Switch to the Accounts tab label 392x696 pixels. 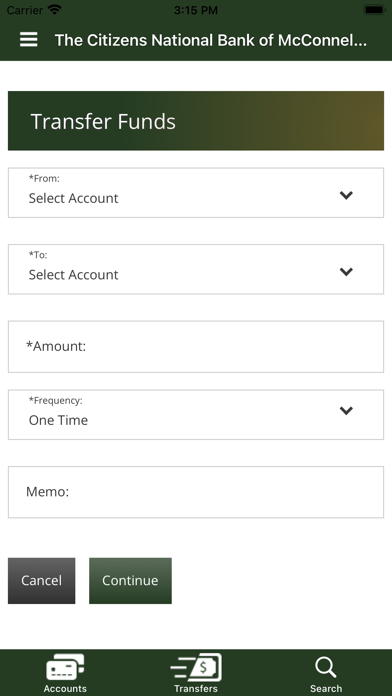(65, 688)
